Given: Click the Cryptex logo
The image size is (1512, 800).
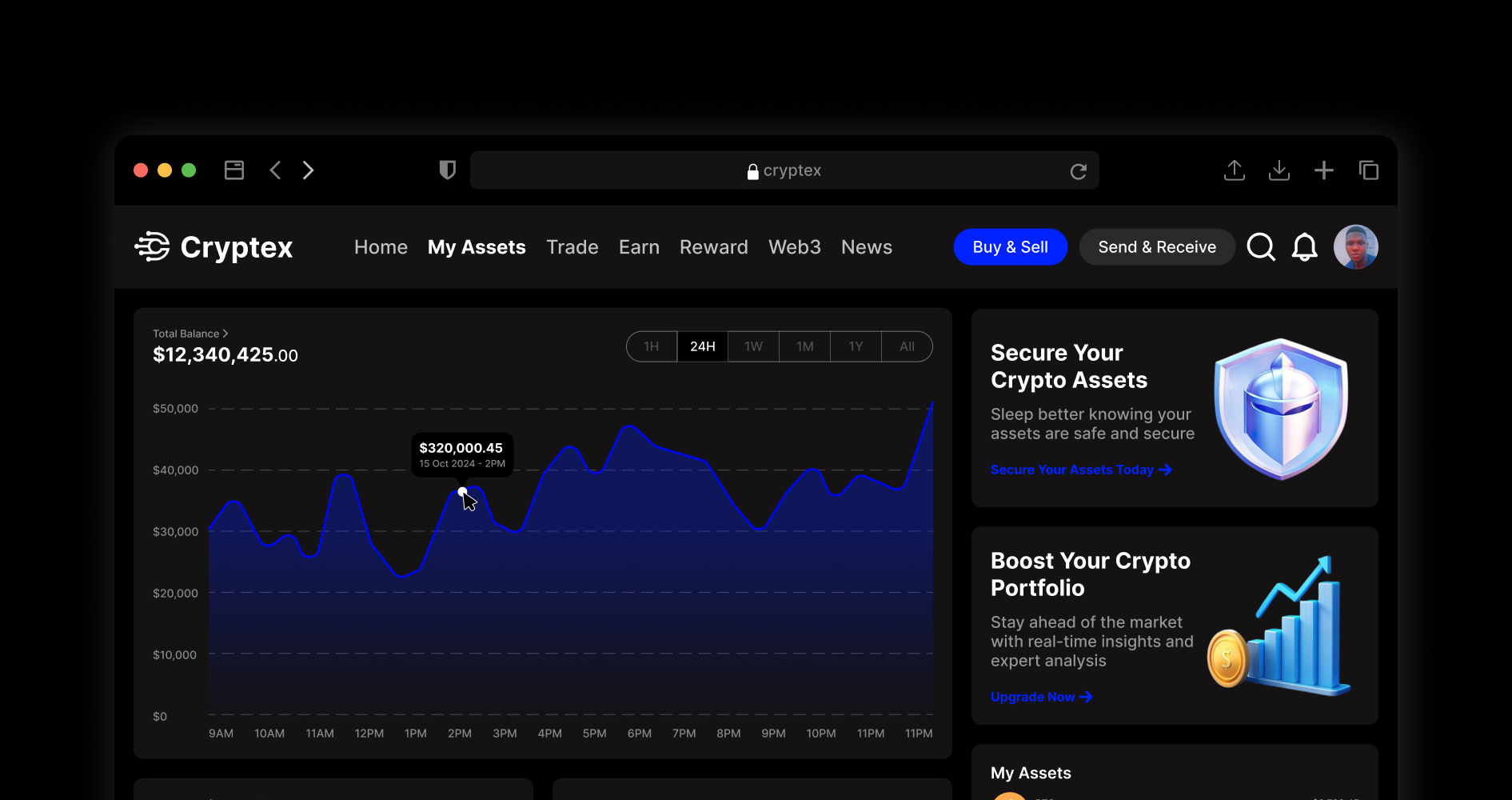Looking at the screenshot, I should pos(213,247).
